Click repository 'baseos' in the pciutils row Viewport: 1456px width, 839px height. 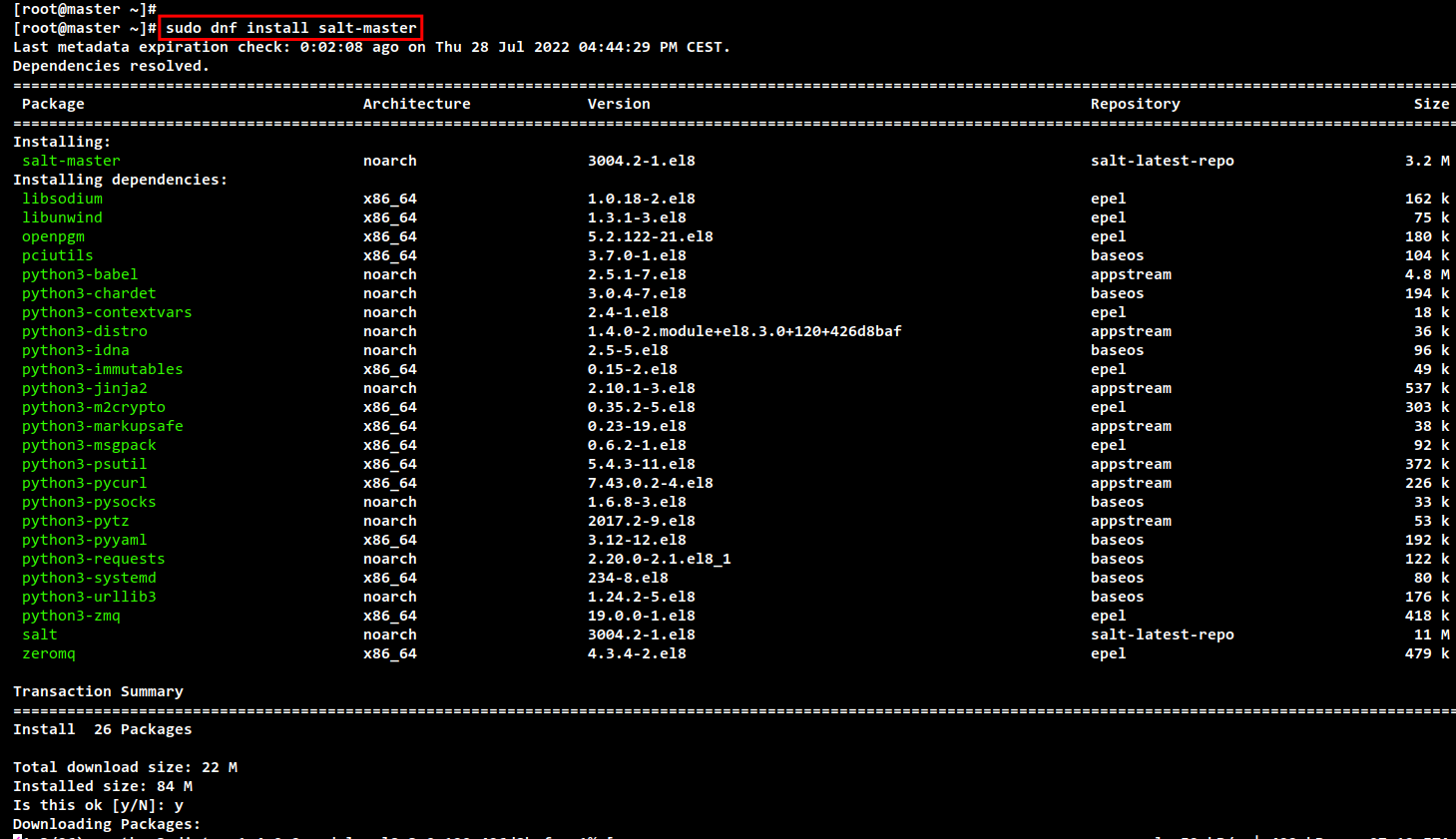coord(1118,255)
